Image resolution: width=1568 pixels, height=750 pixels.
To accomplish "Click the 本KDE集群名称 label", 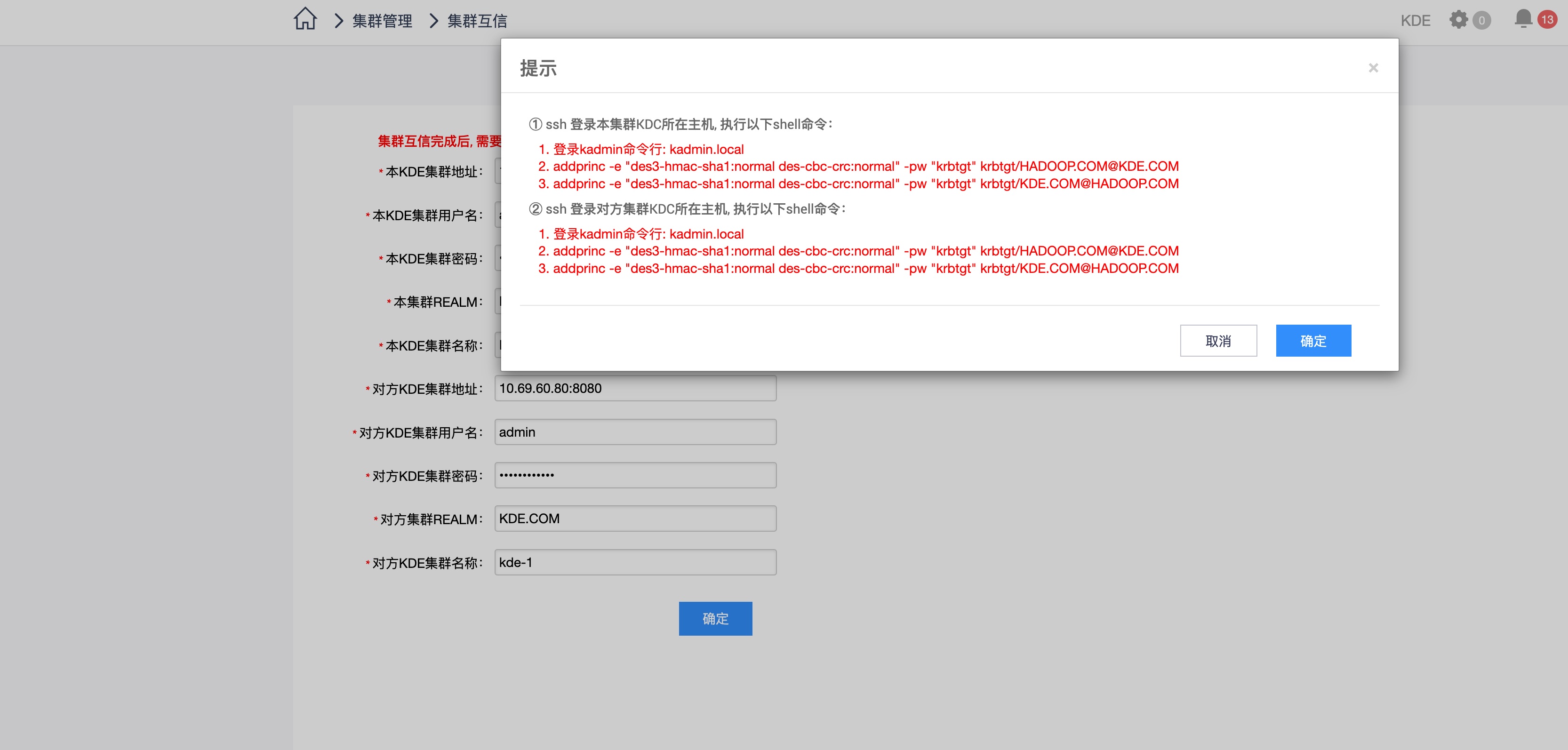I will click(x=432, y=346).
